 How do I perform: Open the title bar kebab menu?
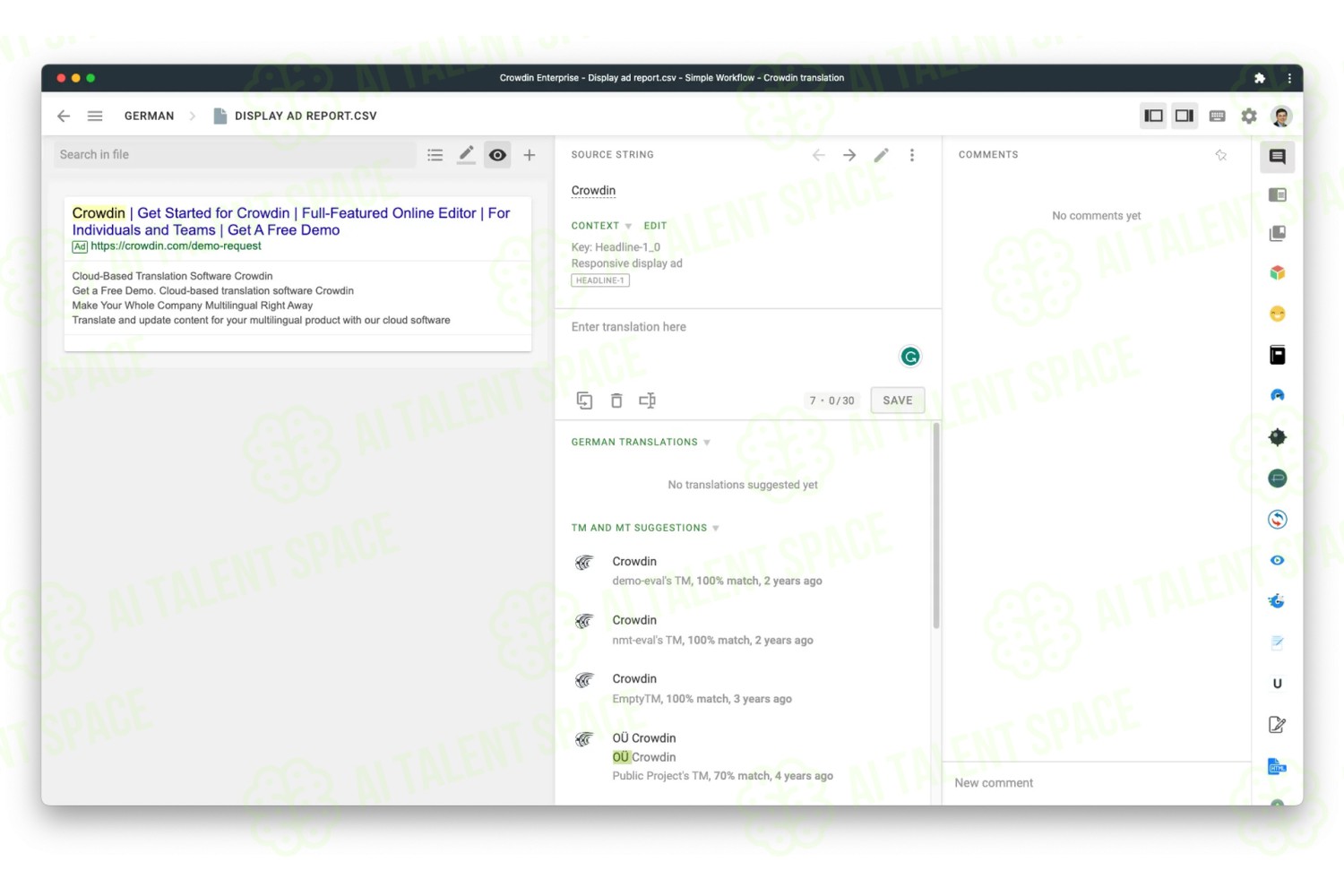click(1289, 78)
